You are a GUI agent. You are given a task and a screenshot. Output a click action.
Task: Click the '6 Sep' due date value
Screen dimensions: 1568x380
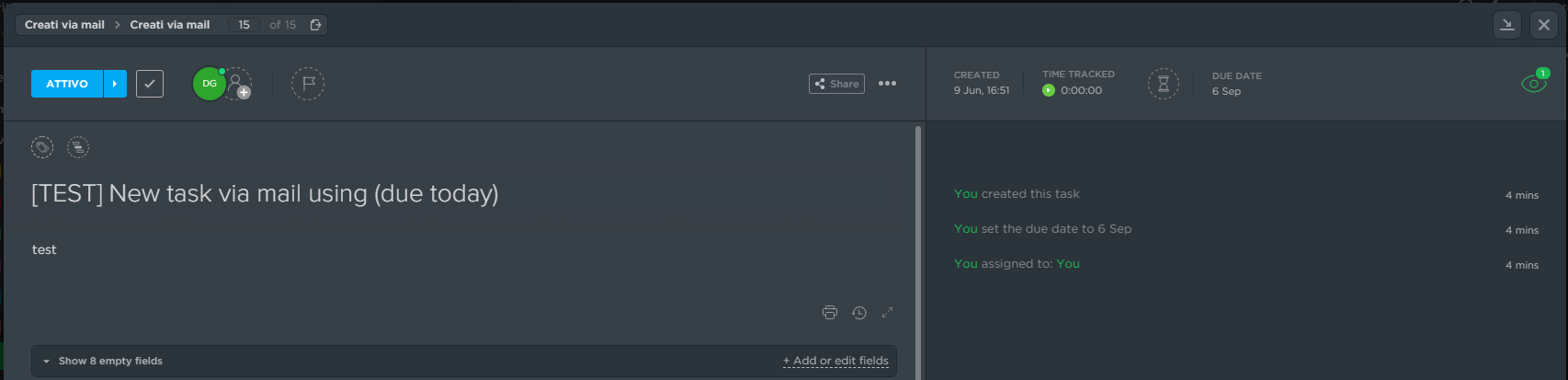pyautogui.click(x=1226, y=91)
